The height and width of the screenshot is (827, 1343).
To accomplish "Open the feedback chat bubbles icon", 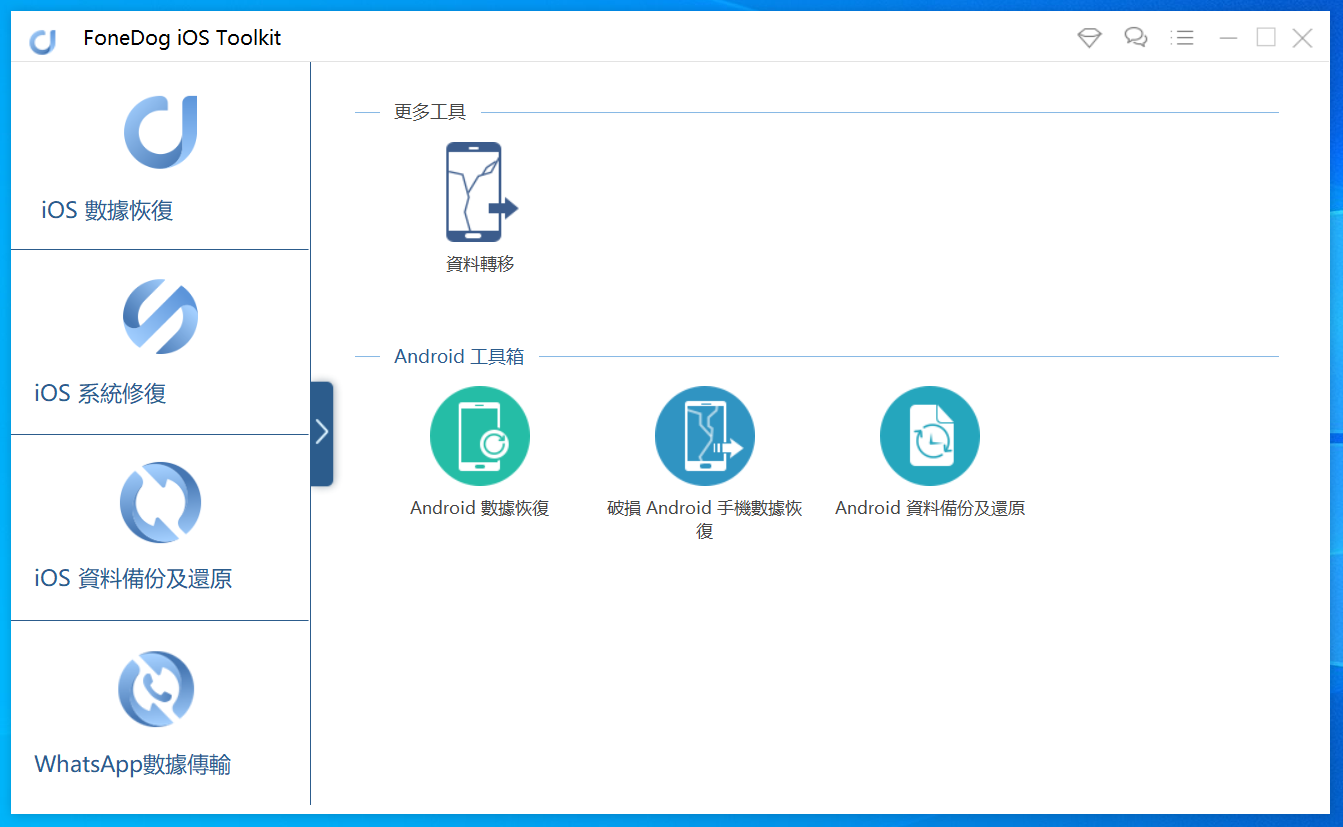I will coord(1135,38).
